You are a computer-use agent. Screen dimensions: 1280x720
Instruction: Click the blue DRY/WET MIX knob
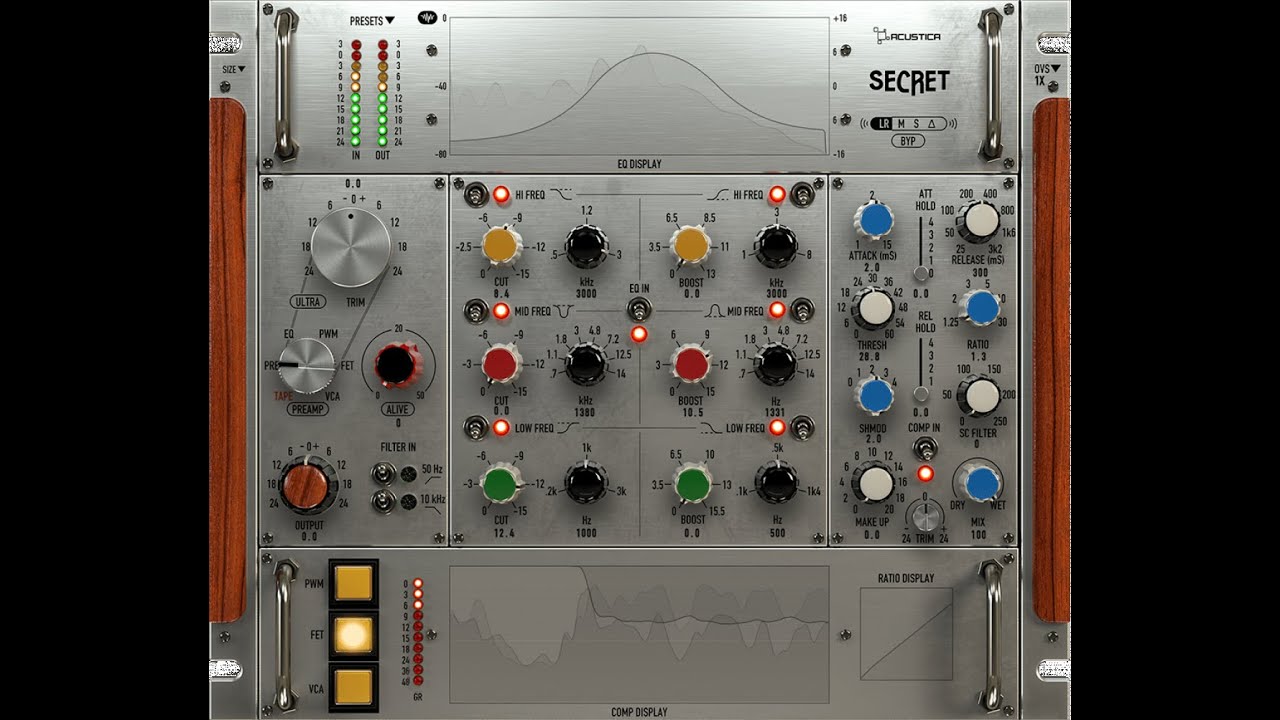(982, 484)
